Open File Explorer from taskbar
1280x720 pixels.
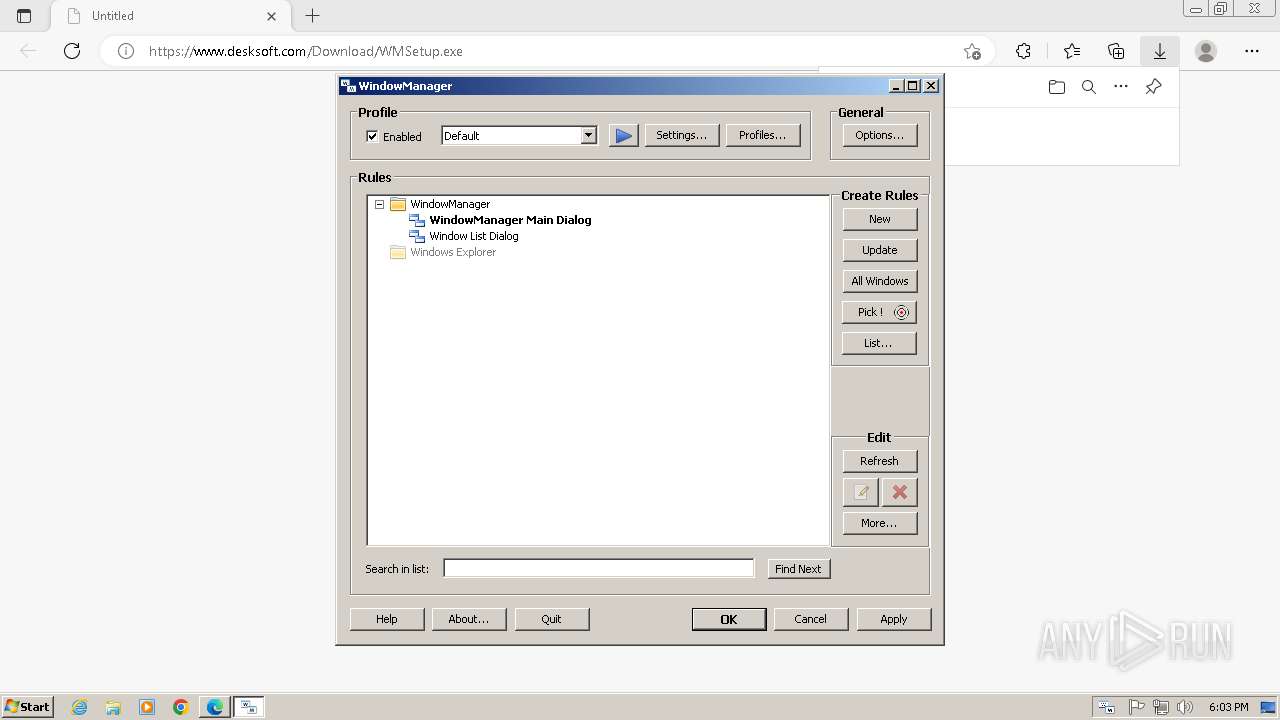point(113,707)
